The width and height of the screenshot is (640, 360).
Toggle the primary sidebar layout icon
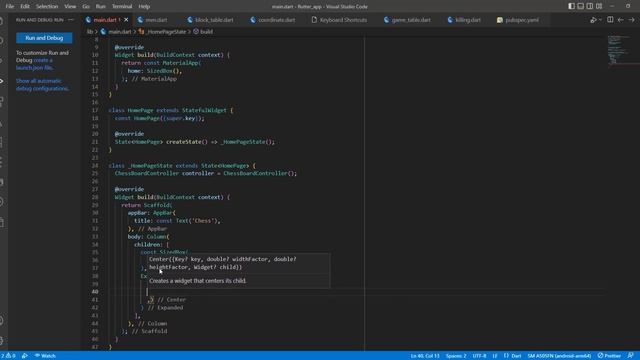coord(571,6)
